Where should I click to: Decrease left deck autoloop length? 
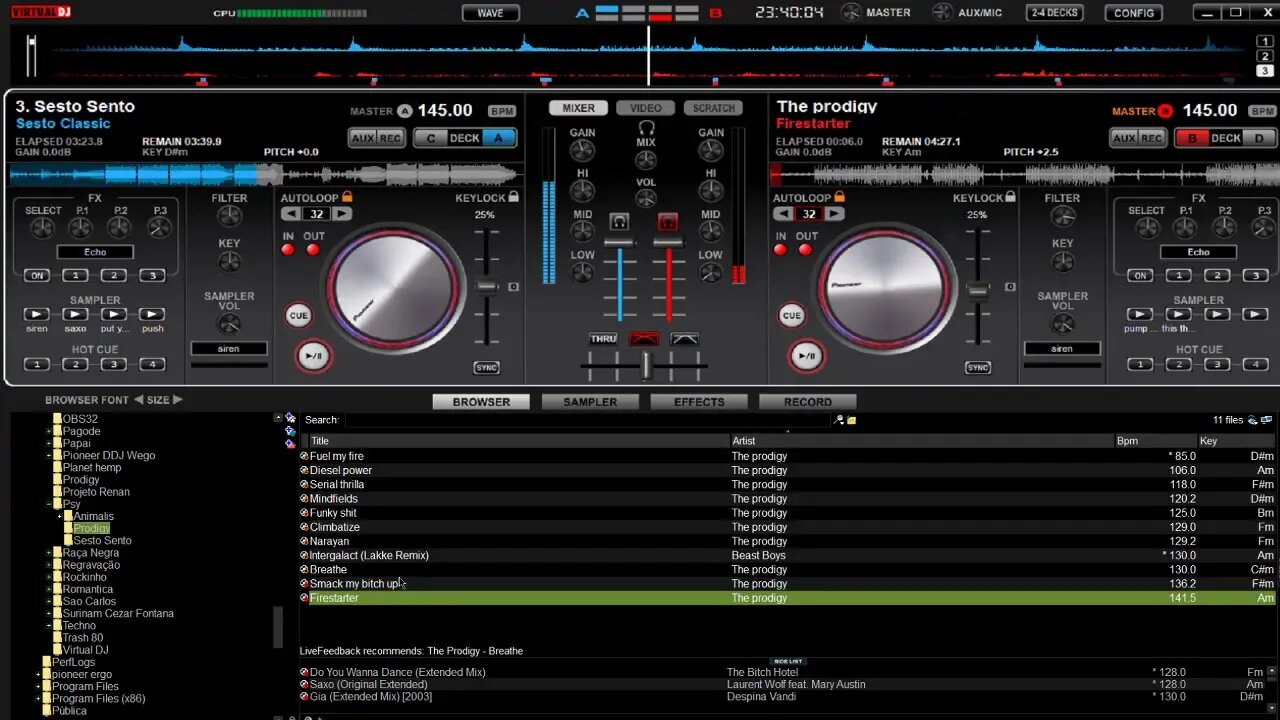[x=290, y=214]
